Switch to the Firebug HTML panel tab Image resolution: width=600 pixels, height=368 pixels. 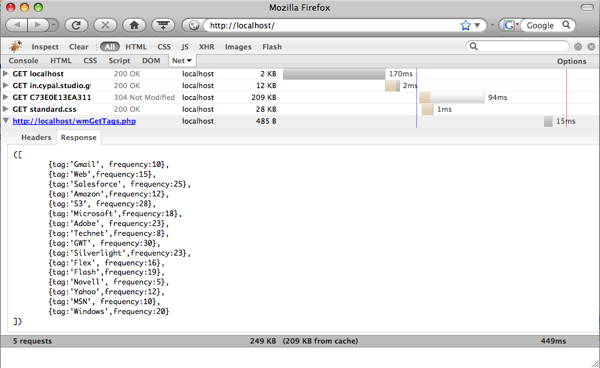click(x=61, y=60)
